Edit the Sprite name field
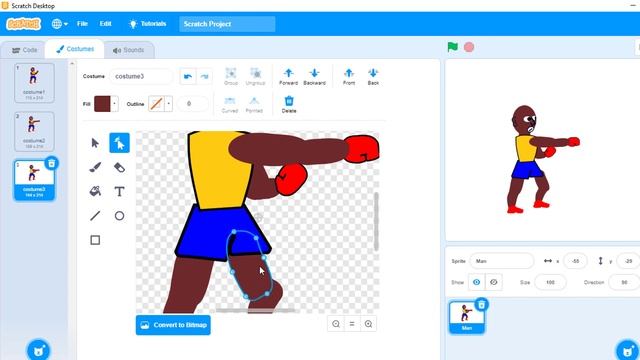The width and height of the screenshot is (640, 360). 502,261
